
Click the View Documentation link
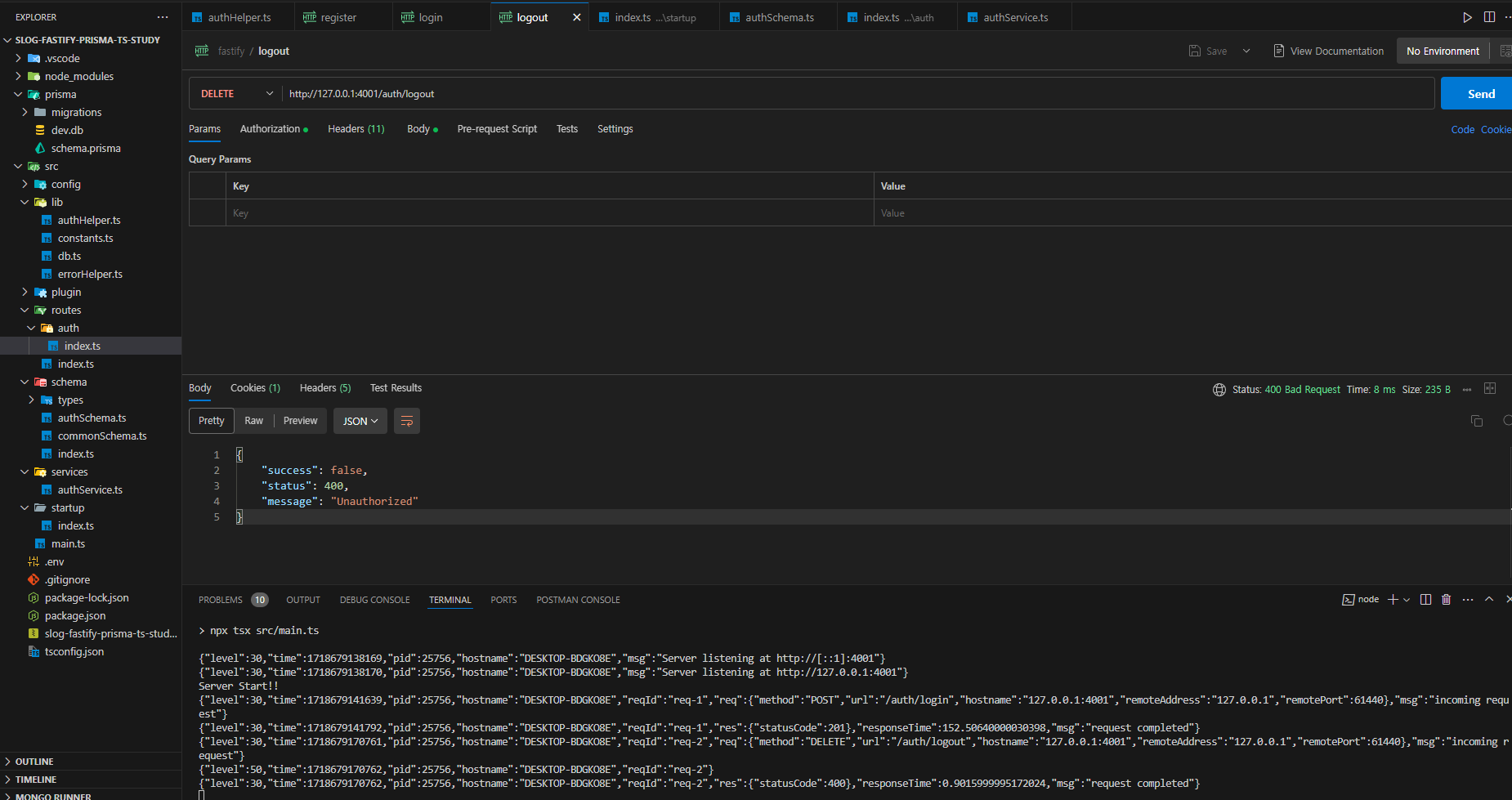(x=1337, y=51)
